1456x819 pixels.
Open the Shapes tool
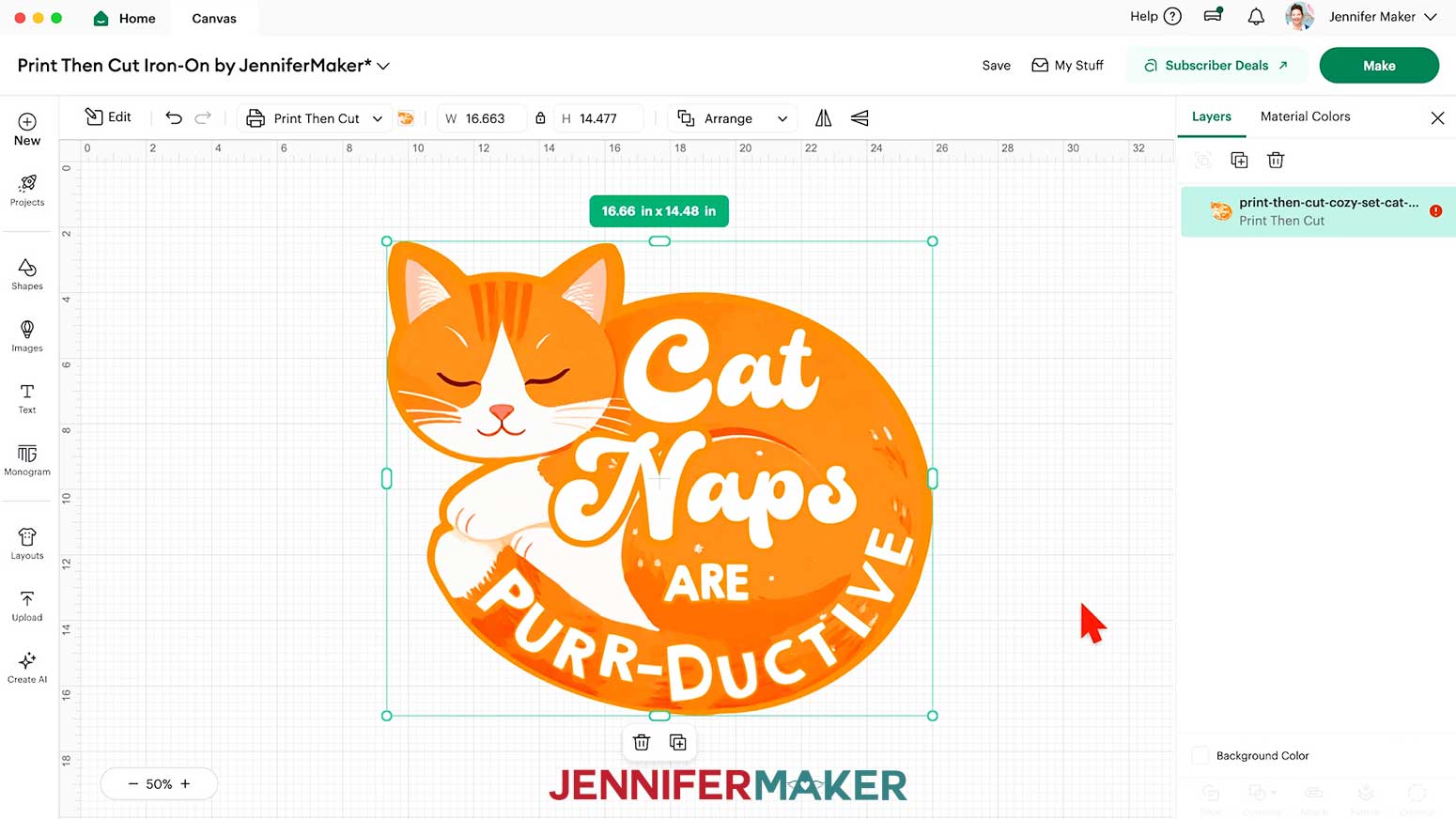pos(27,274)
